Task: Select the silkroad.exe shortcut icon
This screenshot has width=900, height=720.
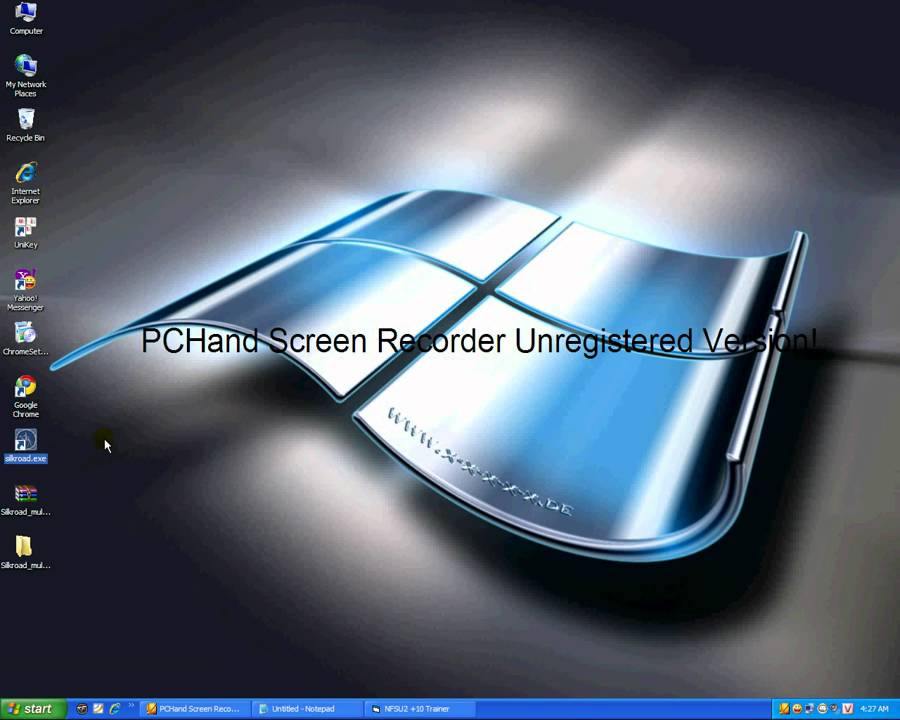Action: (x=26, y=446)
